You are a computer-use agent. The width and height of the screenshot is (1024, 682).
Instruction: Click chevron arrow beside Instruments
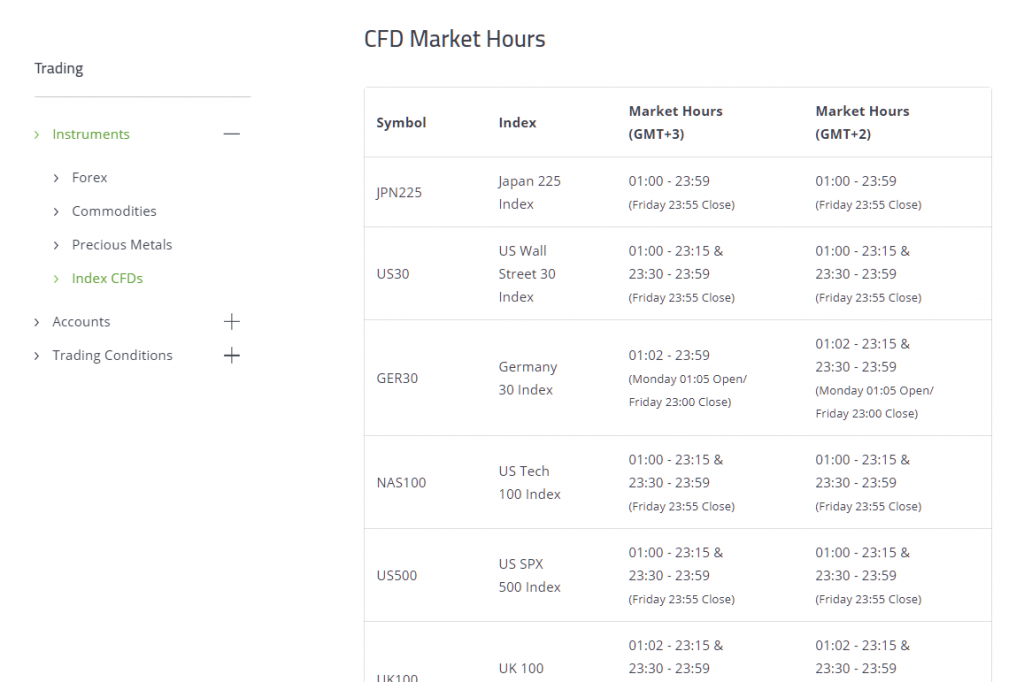tap(37, 135)
